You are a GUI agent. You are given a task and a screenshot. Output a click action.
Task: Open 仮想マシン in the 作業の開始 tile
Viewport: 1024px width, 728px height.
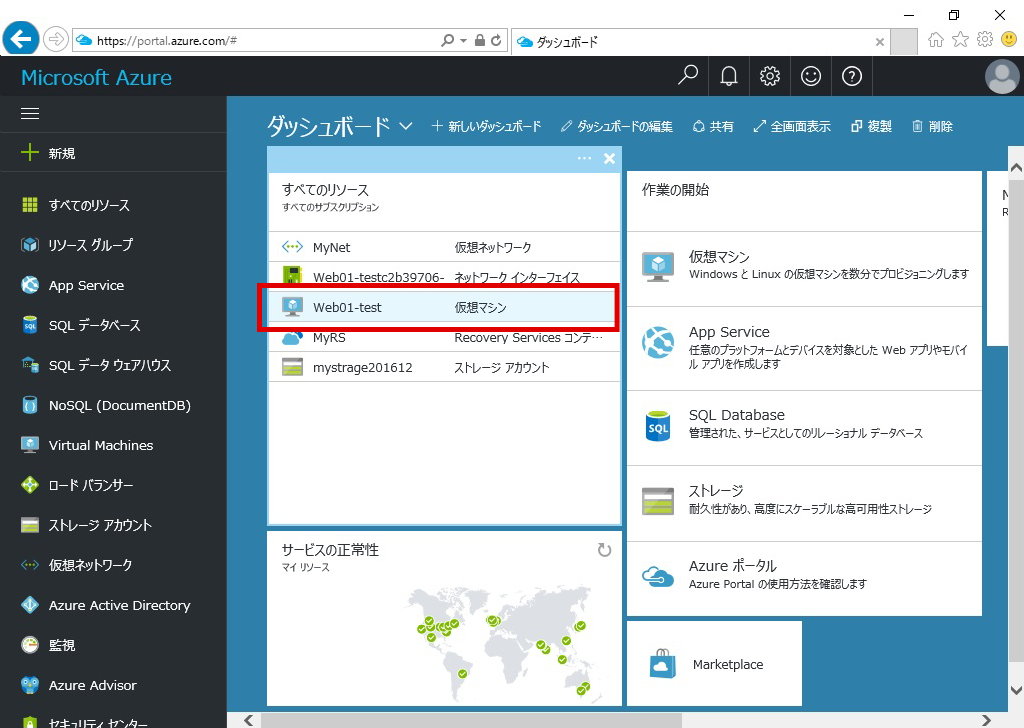pos(804,269)
